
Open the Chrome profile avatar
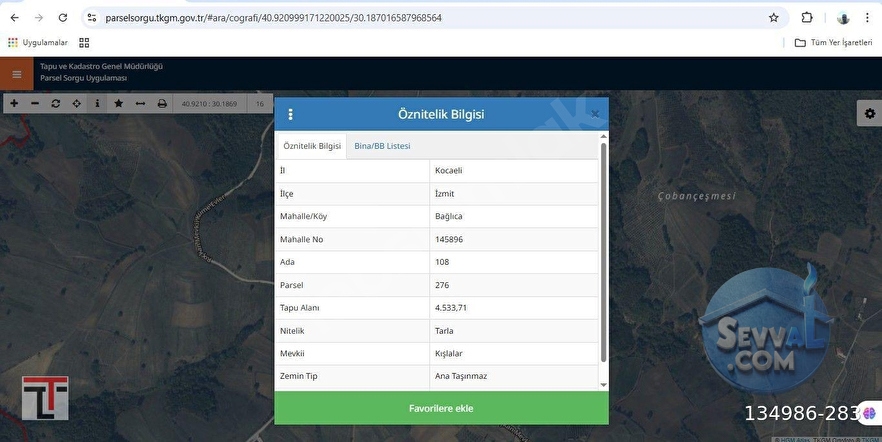point(843,18)
